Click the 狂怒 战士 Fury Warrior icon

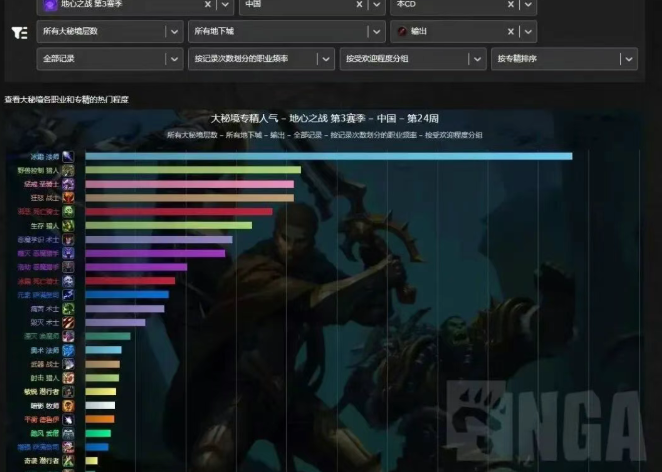pyautogui.click(x=68, y=198)
